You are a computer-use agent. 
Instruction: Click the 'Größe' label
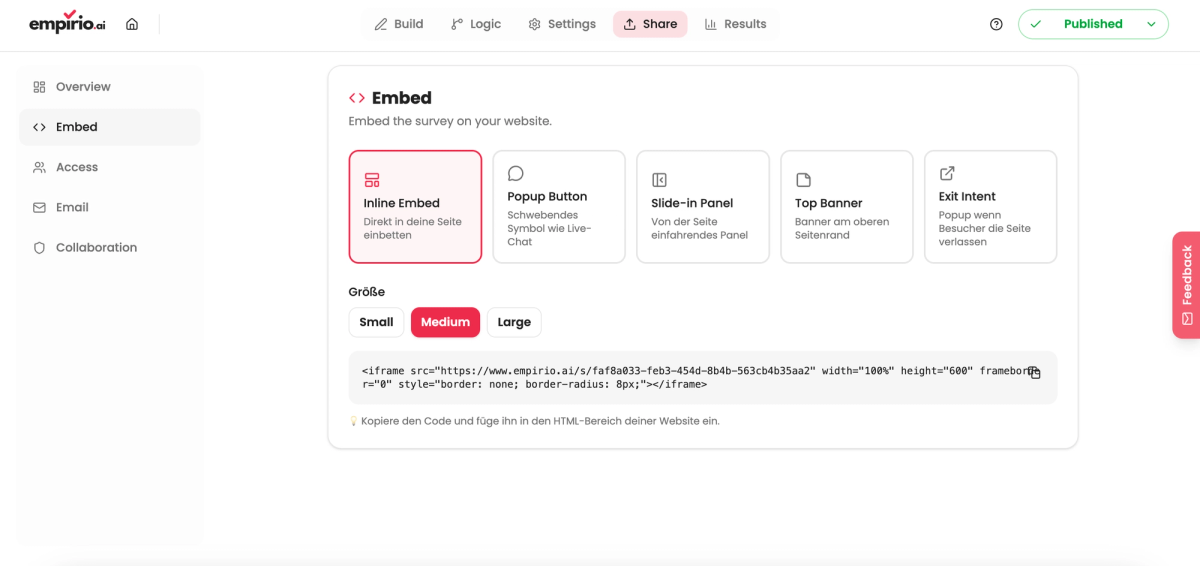pyautogui.click(x=366, y=292)
